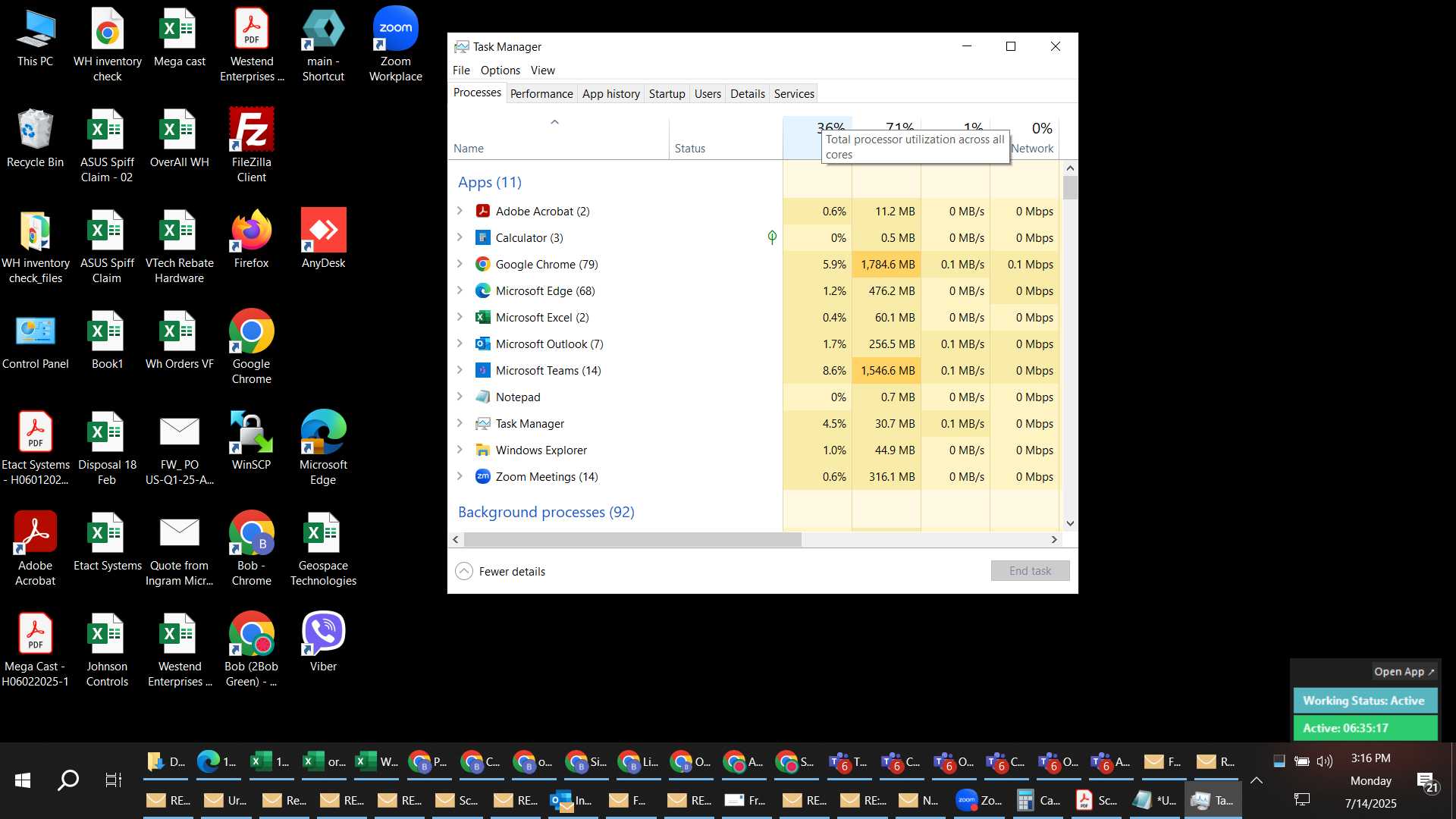Switch to the Services tab
This screenshot has width=1456, height=819.
[794, 93]
